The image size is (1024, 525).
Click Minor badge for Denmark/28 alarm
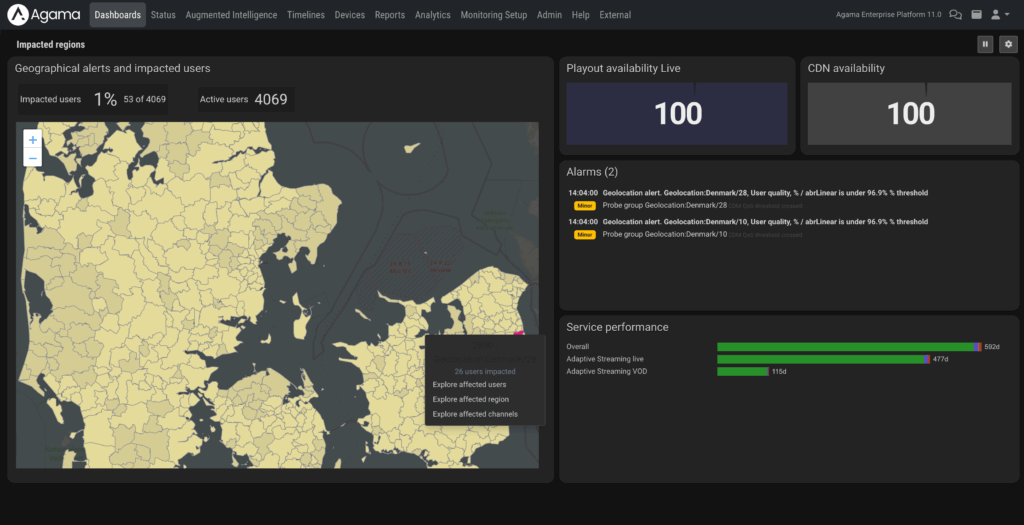[x=585, y=205]
